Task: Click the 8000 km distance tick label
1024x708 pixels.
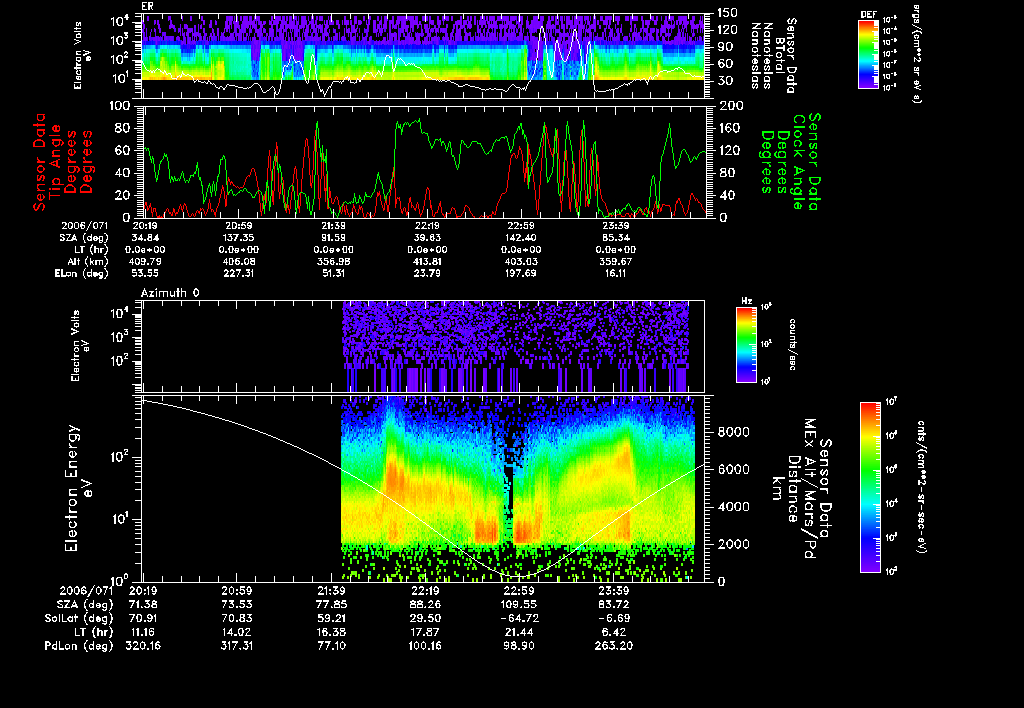Action: (x=733, y=432)
